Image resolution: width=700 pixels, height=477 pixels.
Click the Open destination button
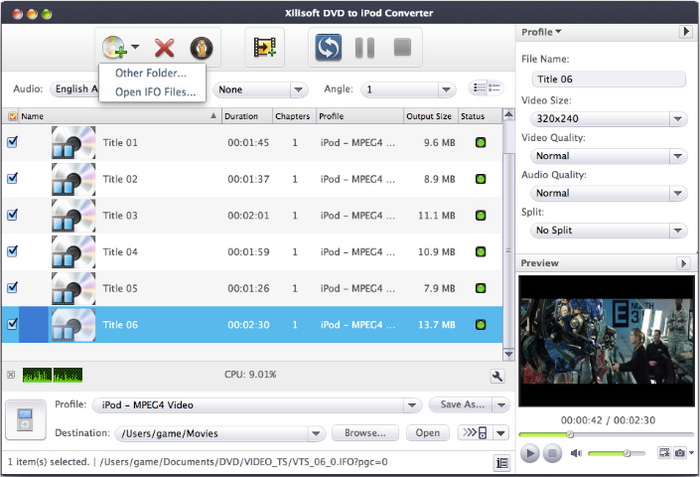[427, 433]
